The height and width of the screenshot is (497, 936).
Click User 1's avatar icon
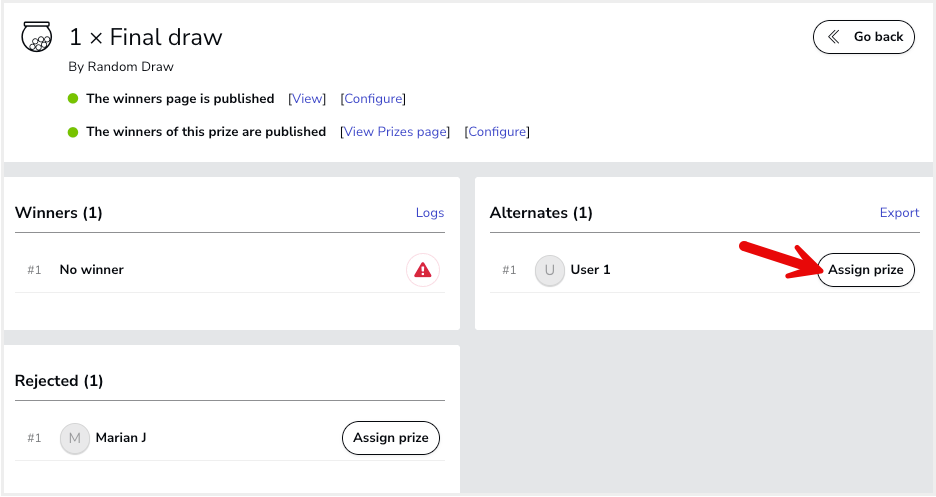click(550, 270)
